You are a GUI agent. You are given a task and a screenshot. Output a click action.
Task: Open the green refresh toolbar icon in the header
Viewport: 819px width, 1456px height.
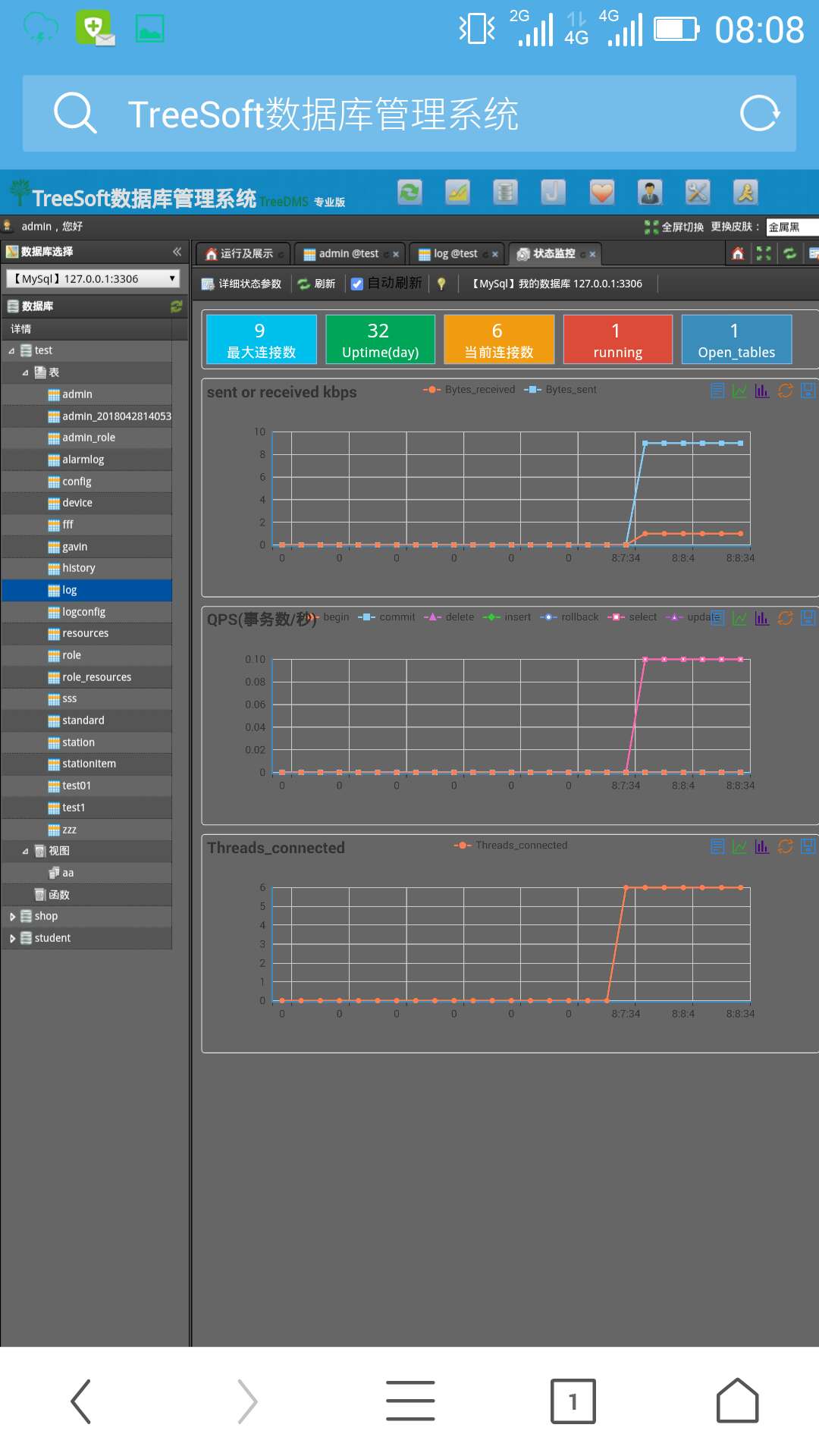410,193
